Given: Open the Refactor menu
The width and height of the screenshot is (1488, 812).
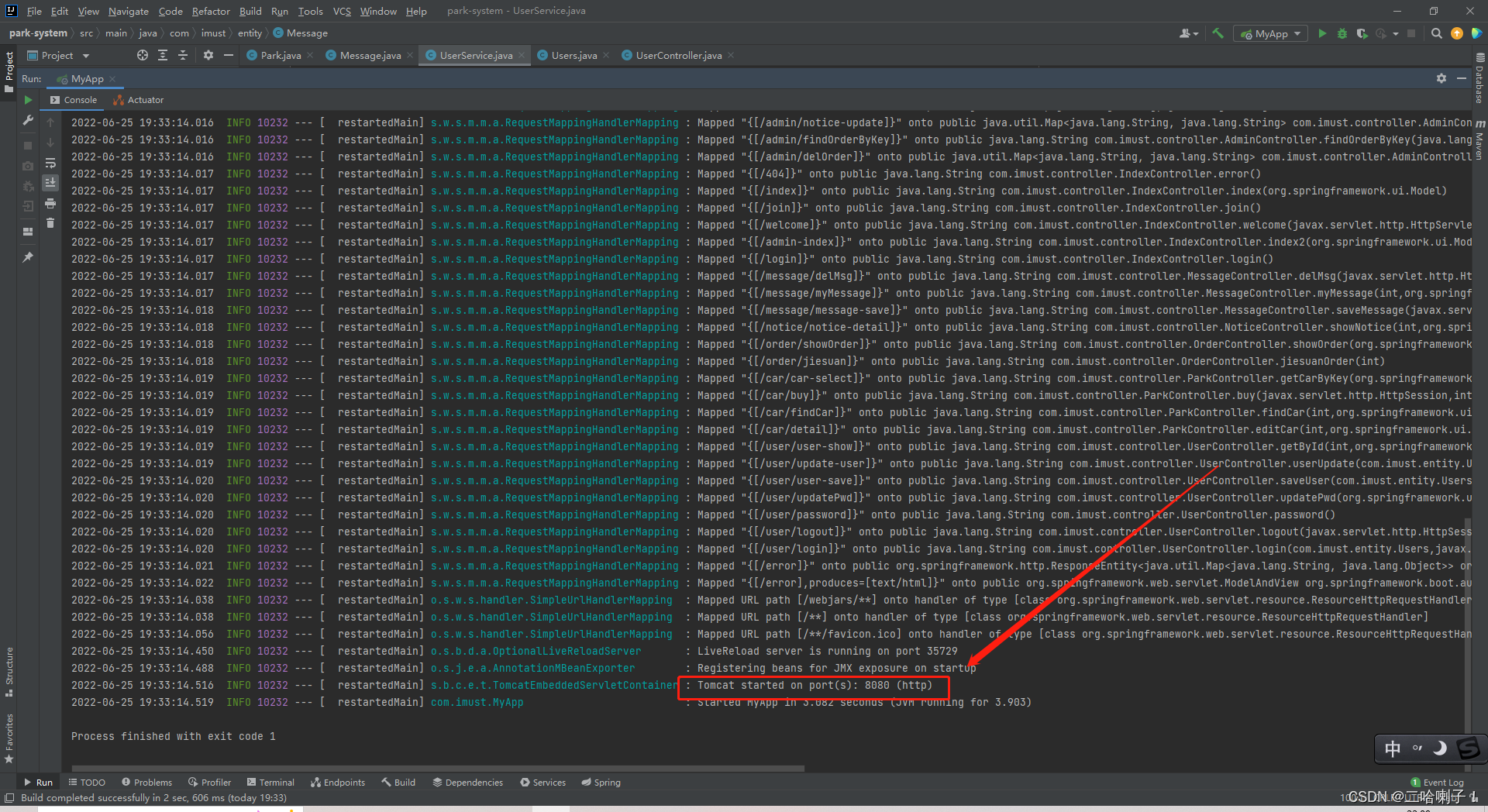Looking at the screenshot, I should (x=211, y=11).
